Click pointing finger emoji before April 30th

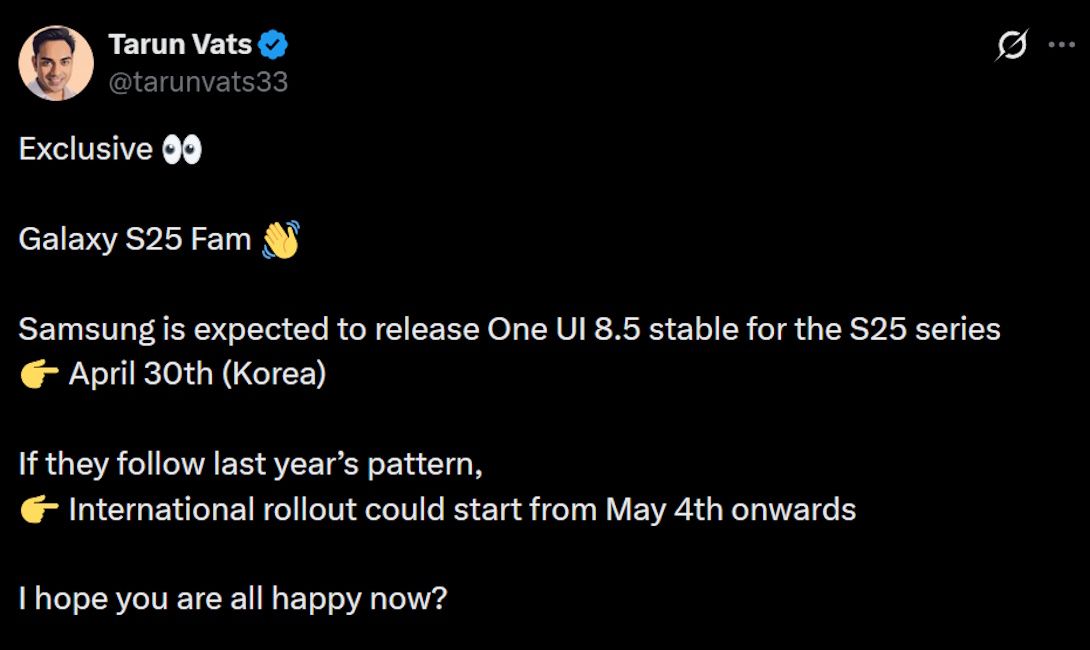[39, 375]
